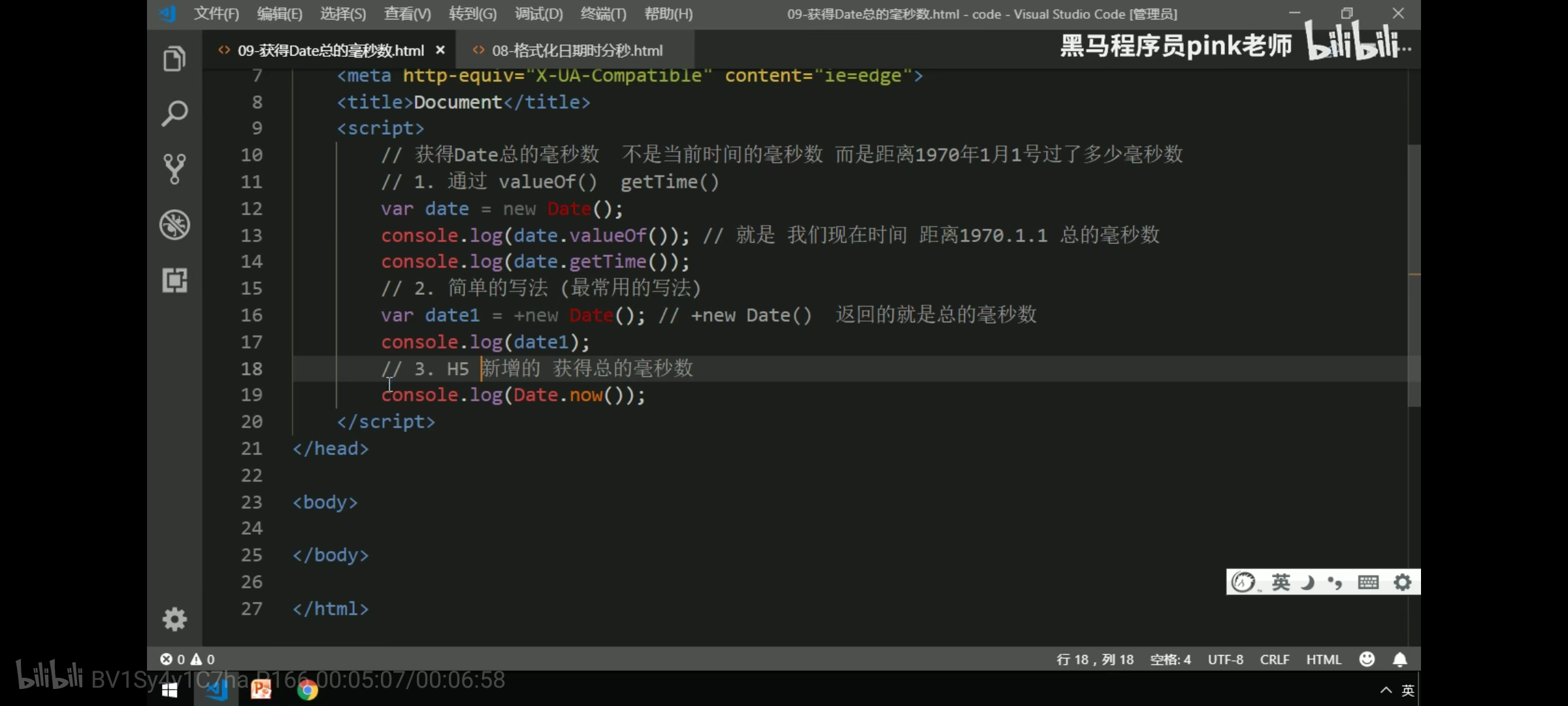Viewport: 1568px width, 706px height.
Task: Launch Chrome from the Windows taskbar
Action: pos(307,690)
